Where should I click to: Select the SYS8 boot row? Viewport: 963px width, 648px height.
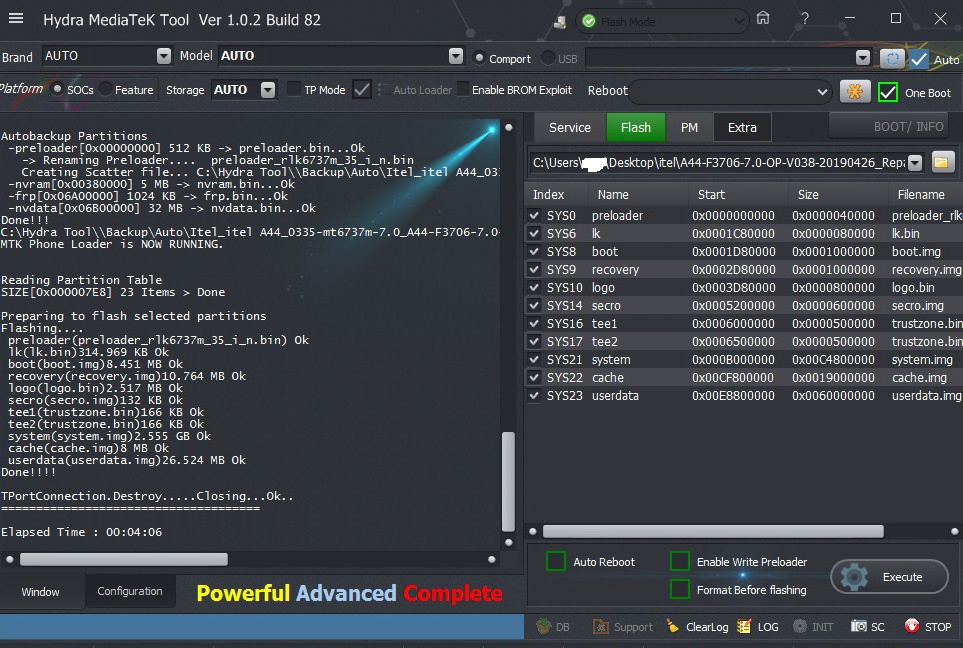pyautogui.click(x=744, y=252)
